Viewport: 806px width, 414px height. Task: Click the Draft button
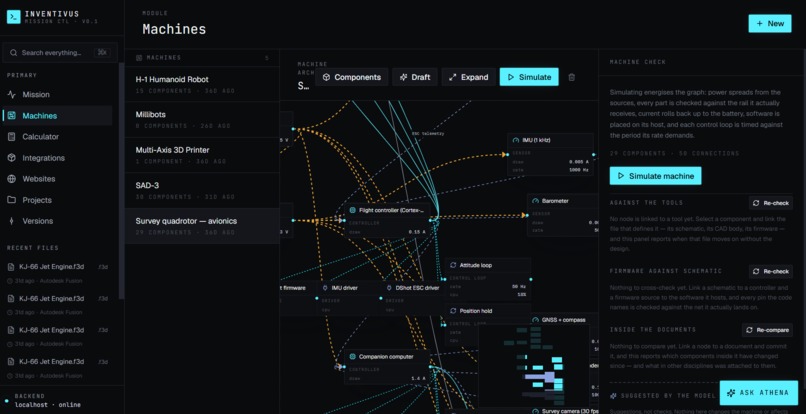415,77
